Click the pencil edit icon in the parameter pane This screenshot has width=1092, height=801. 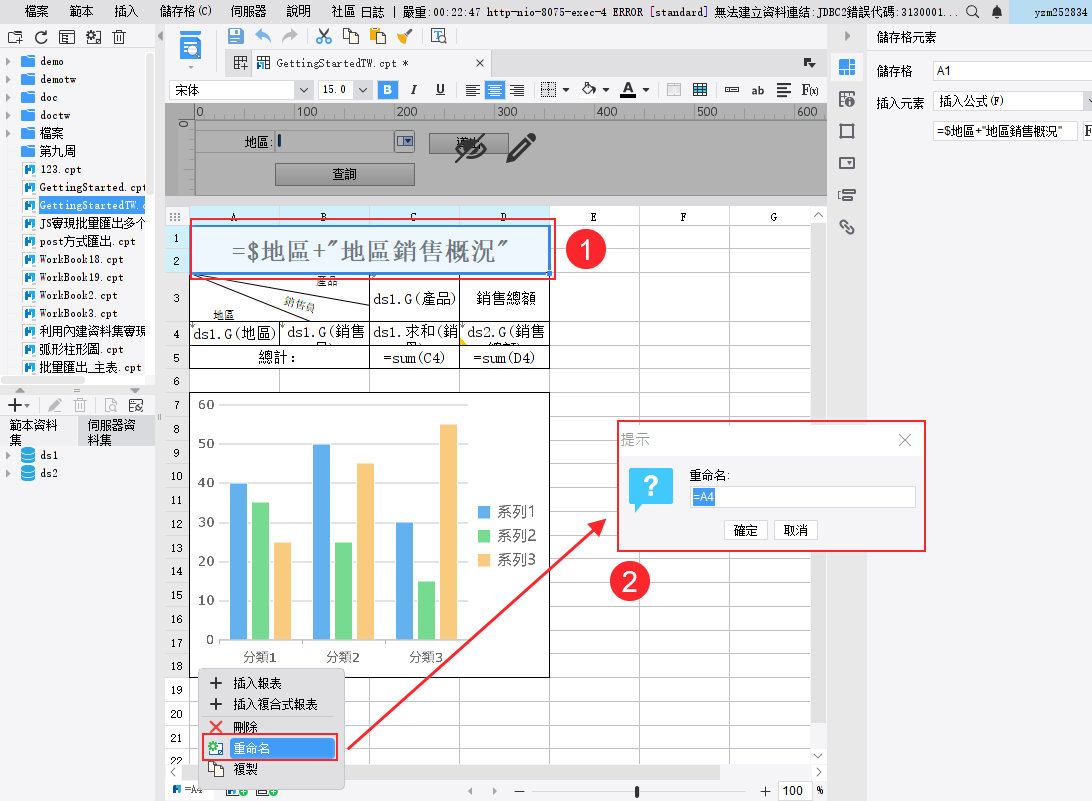521,148
